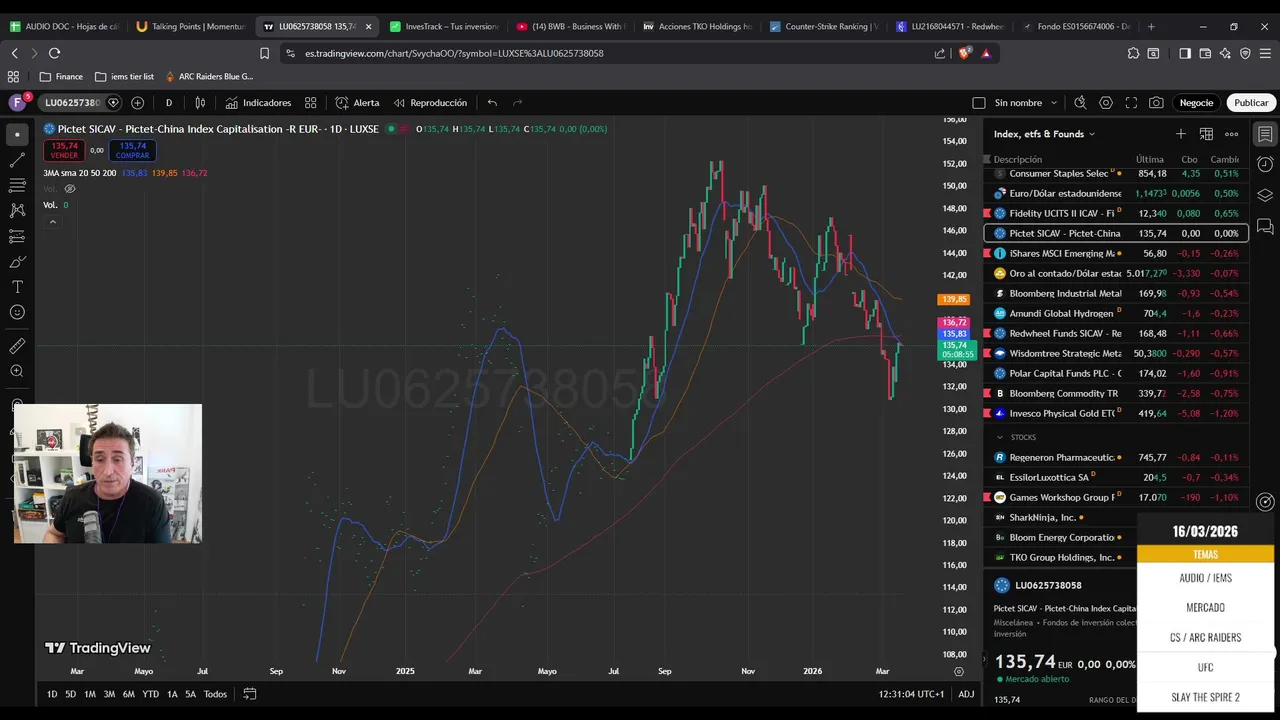
Task: Open the quick search lightning icon
Action: [x=1080, y=103]
